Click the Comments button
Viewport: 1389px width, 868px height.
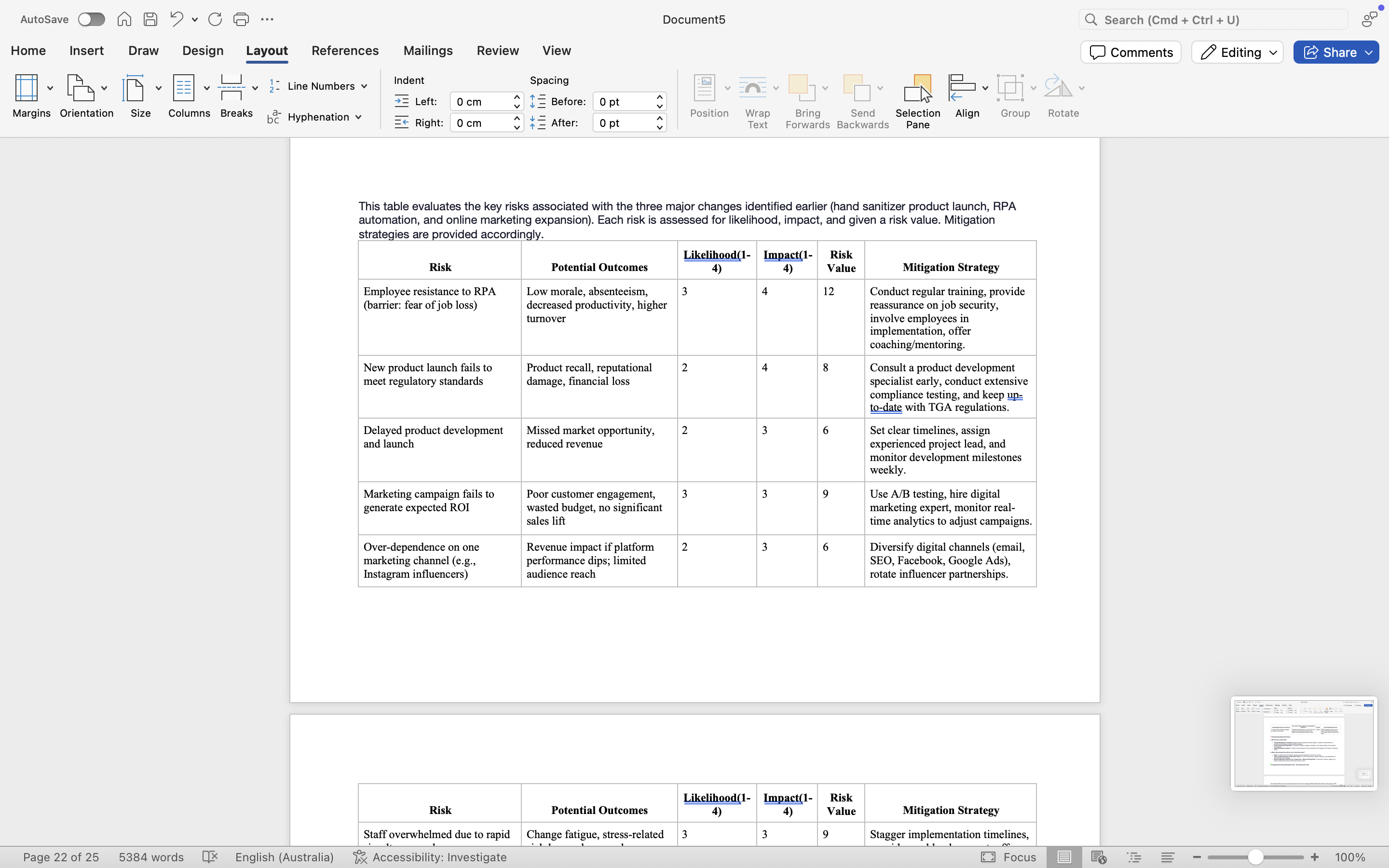point(1130,52)
